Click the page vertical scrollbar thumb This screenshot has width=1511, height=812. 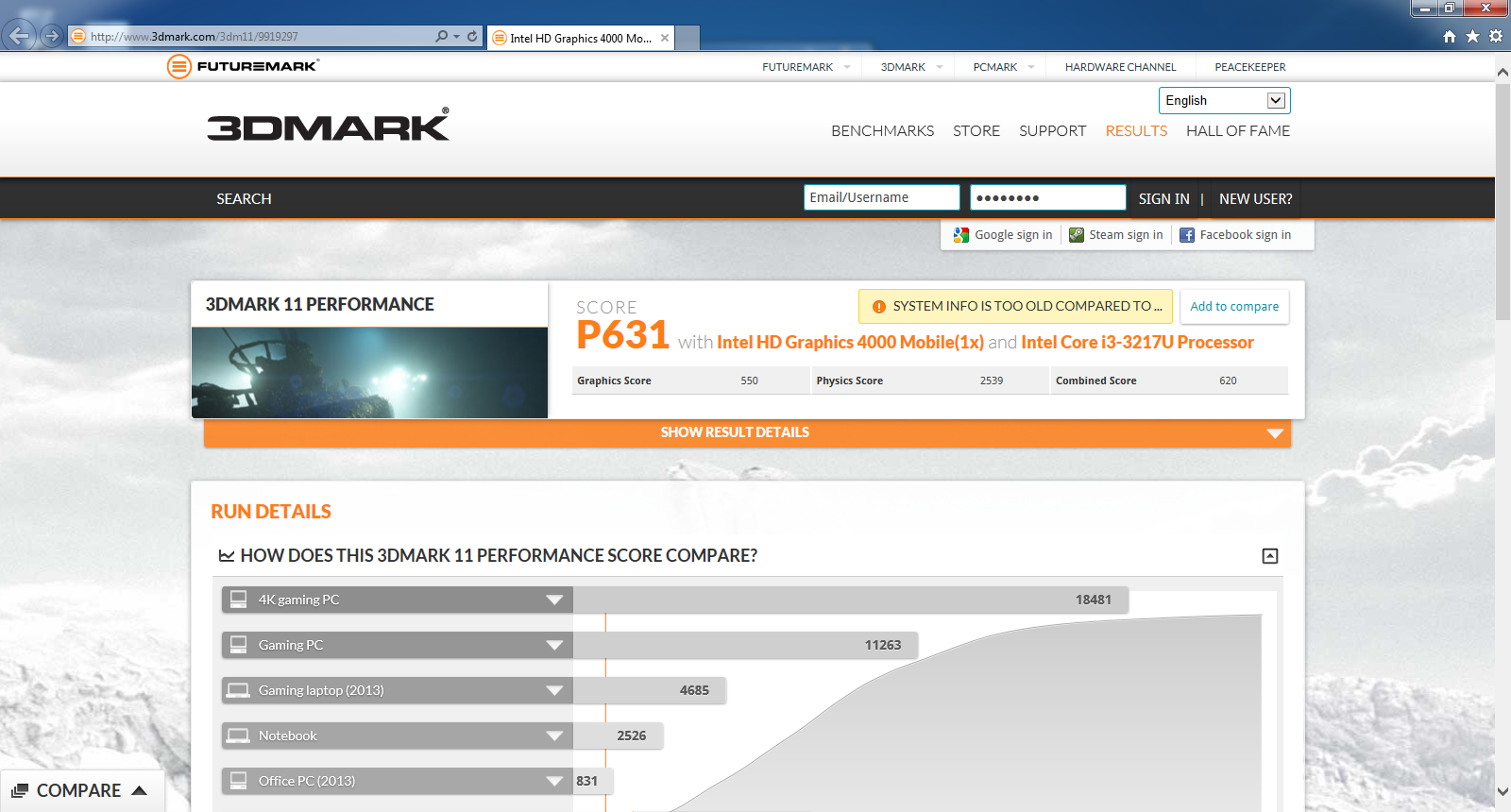coord(1503,202)
